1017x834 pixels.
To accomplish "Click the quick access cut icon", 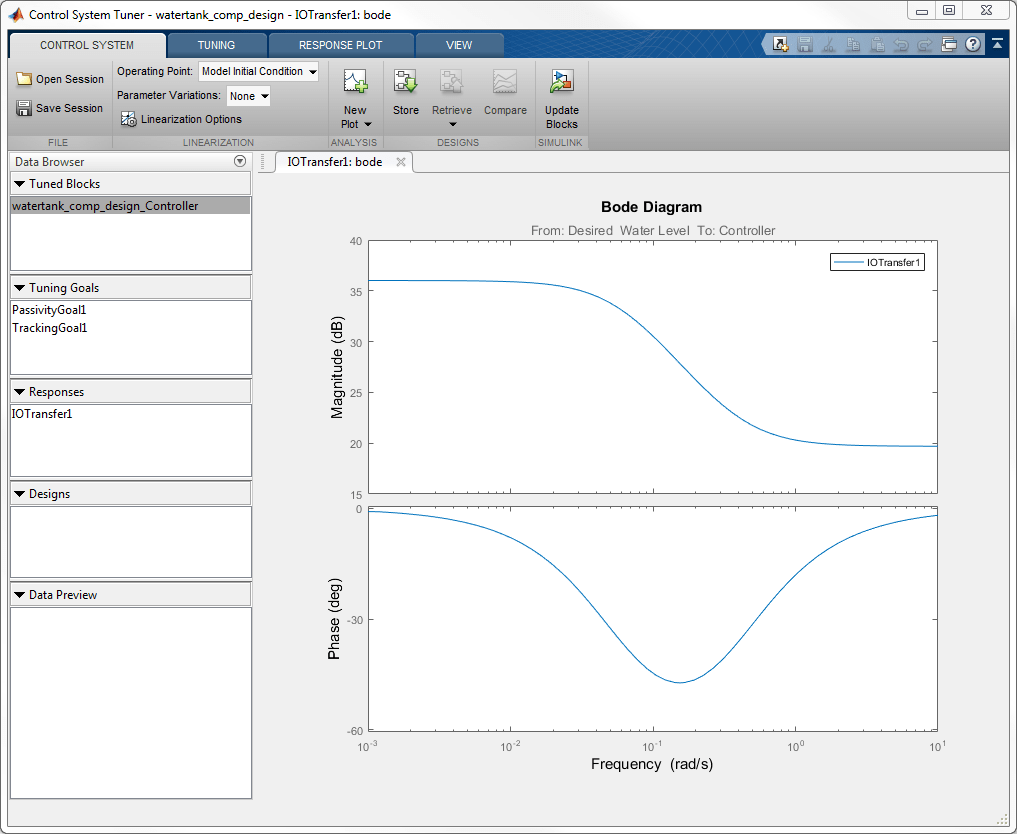I will point(828,45).
